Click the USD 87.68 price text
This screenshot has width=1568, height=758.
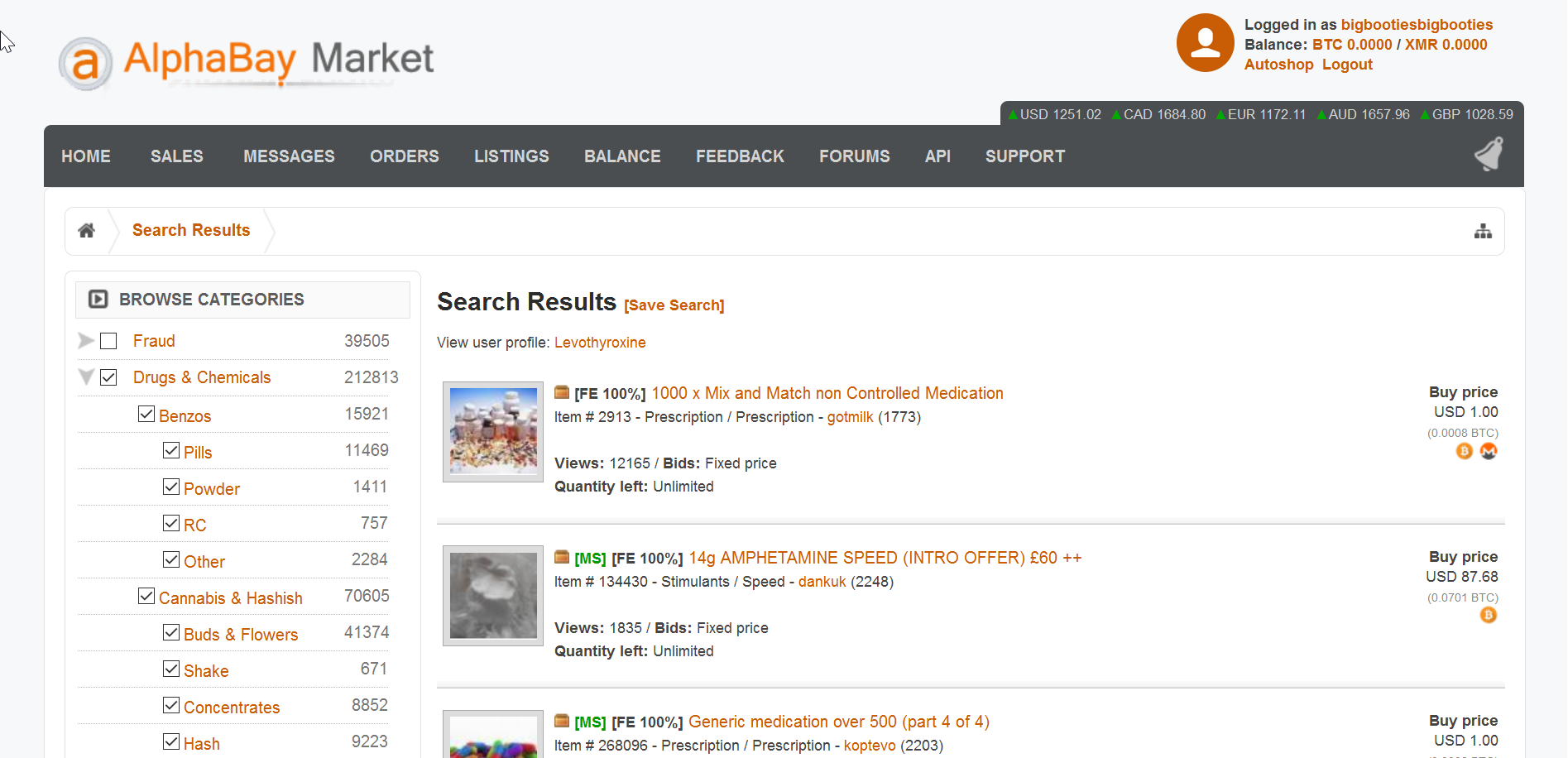coord(1462,577)
